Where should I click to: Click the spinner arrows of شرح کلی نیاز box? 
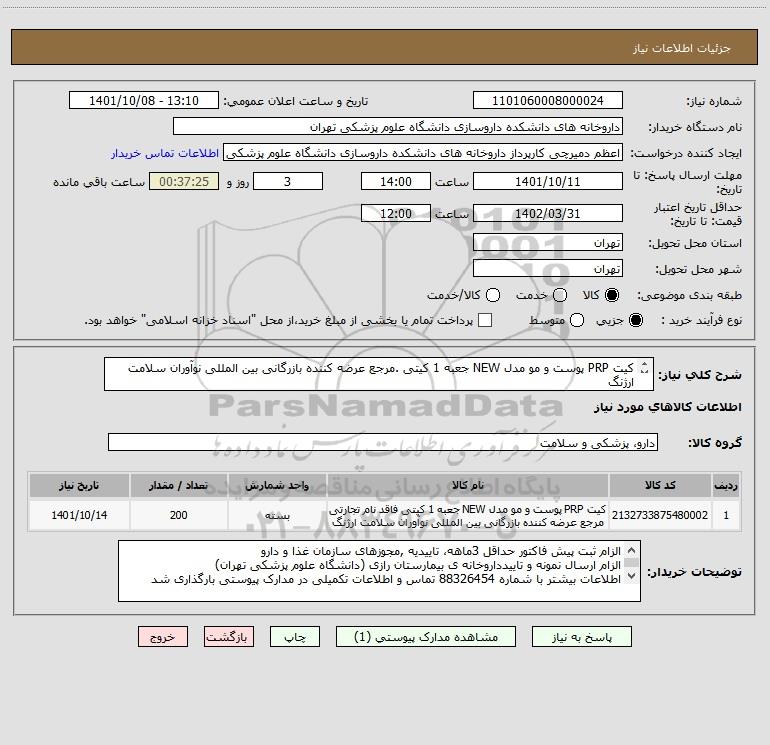[645, 368]
